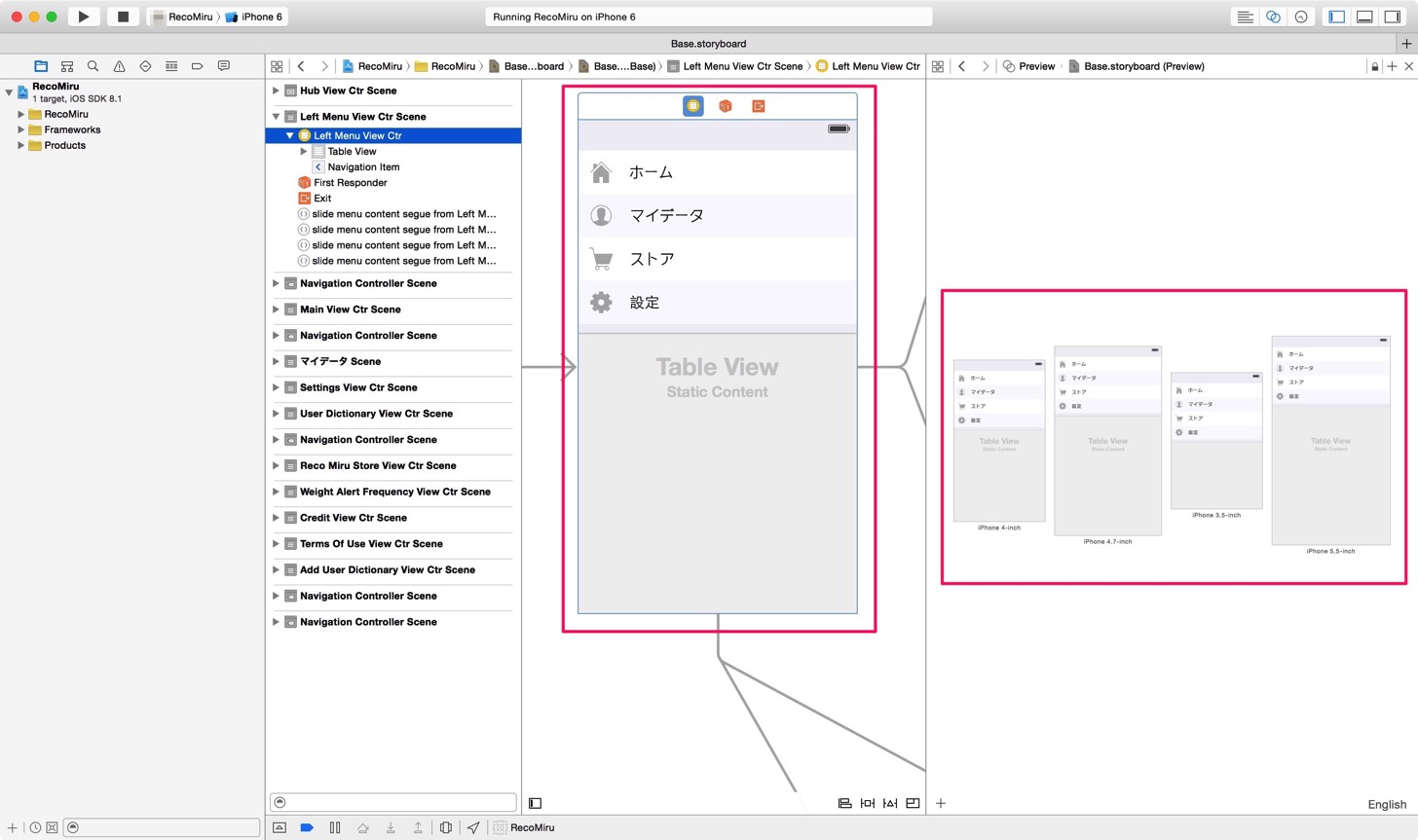The image size is (1418, 840).
Task: Expand the Products folder
Action: coord(20,145)
